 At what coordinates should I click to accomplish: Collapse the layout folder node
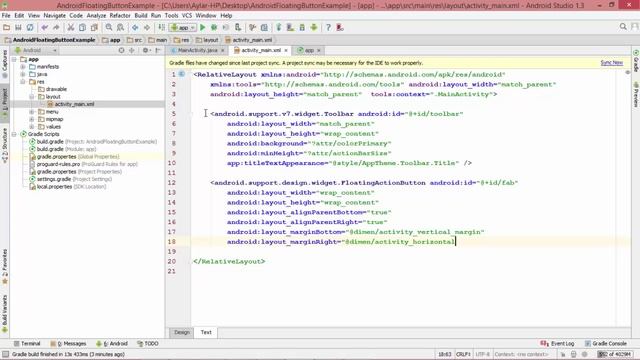(x=32, y=97)
